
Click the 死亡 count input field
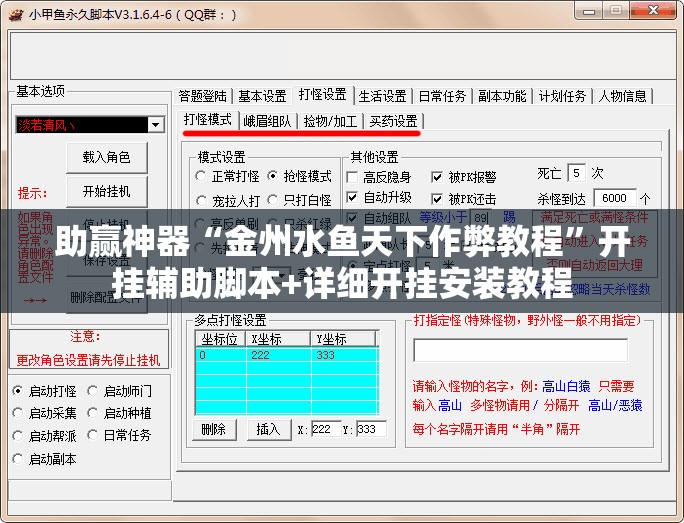click(x=576, y=173)
